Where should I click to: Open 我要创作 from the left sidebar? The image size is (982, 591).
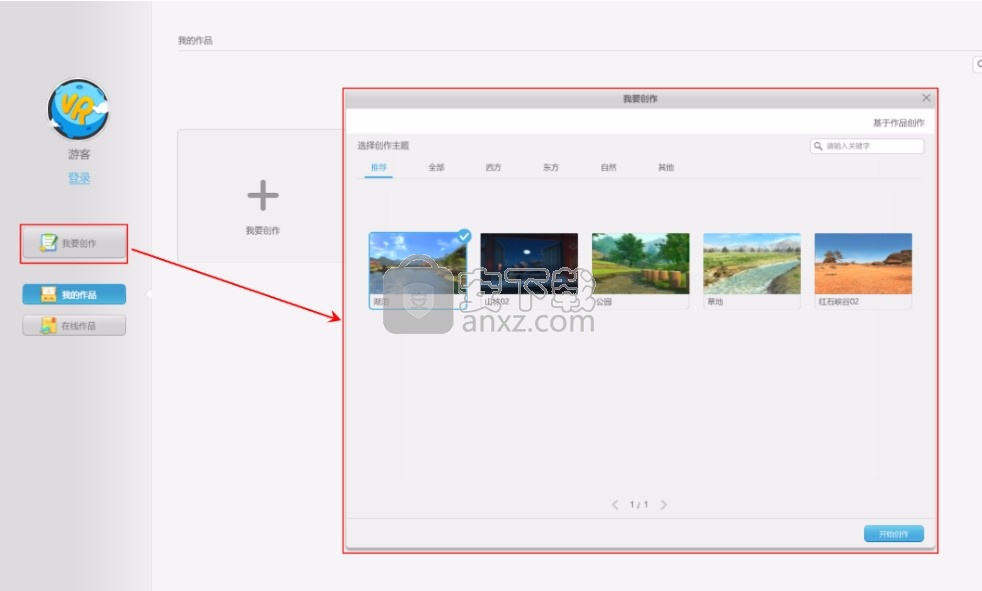(75, 243)
